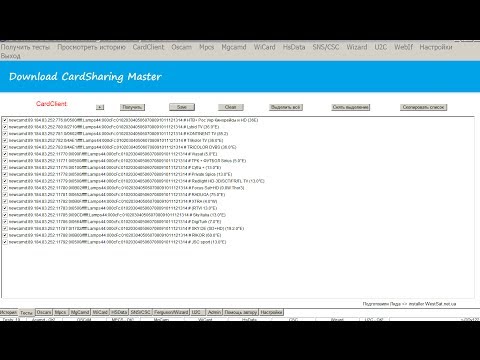Viewport: 480px width, 360px height.
Task: Open the U2C menu item
Action: click(x=381, y=47)
